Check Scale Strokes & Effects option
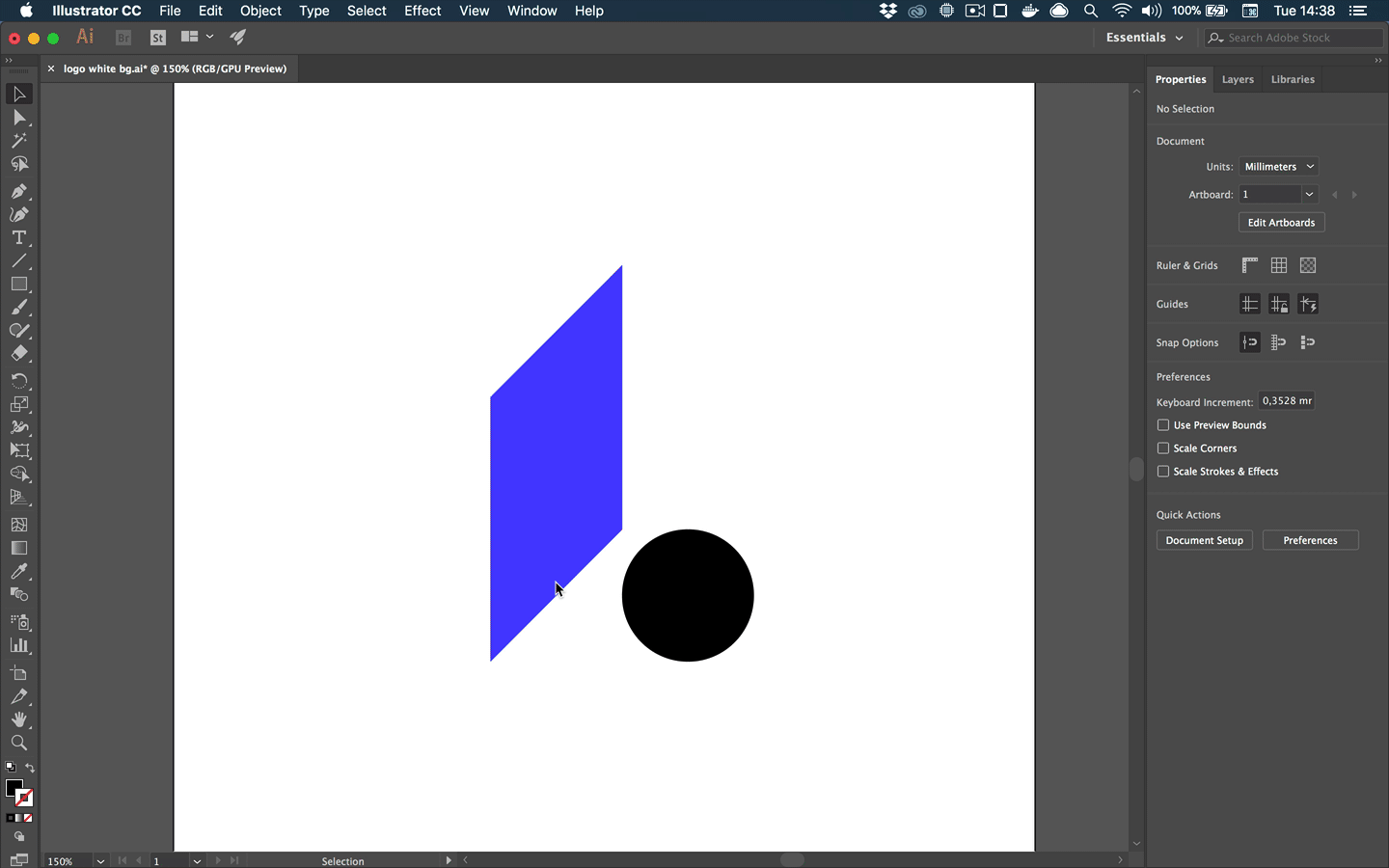The height and width of the screenshot is (868, 1389). (1163, 472)
